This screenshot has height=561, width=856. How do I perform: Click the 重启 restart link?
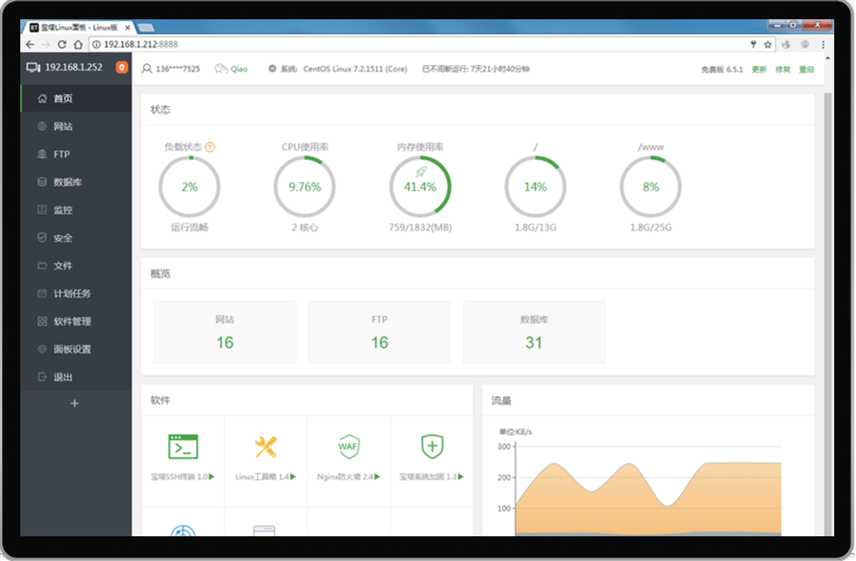point(807,69)
